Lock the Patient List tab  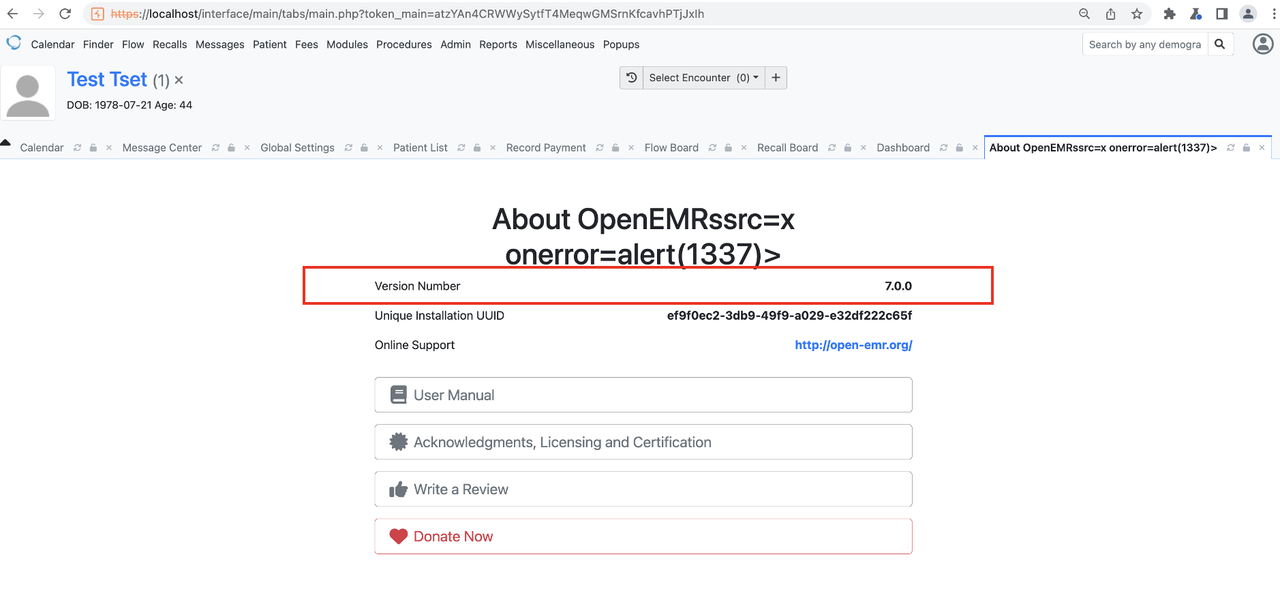point(477,148)
